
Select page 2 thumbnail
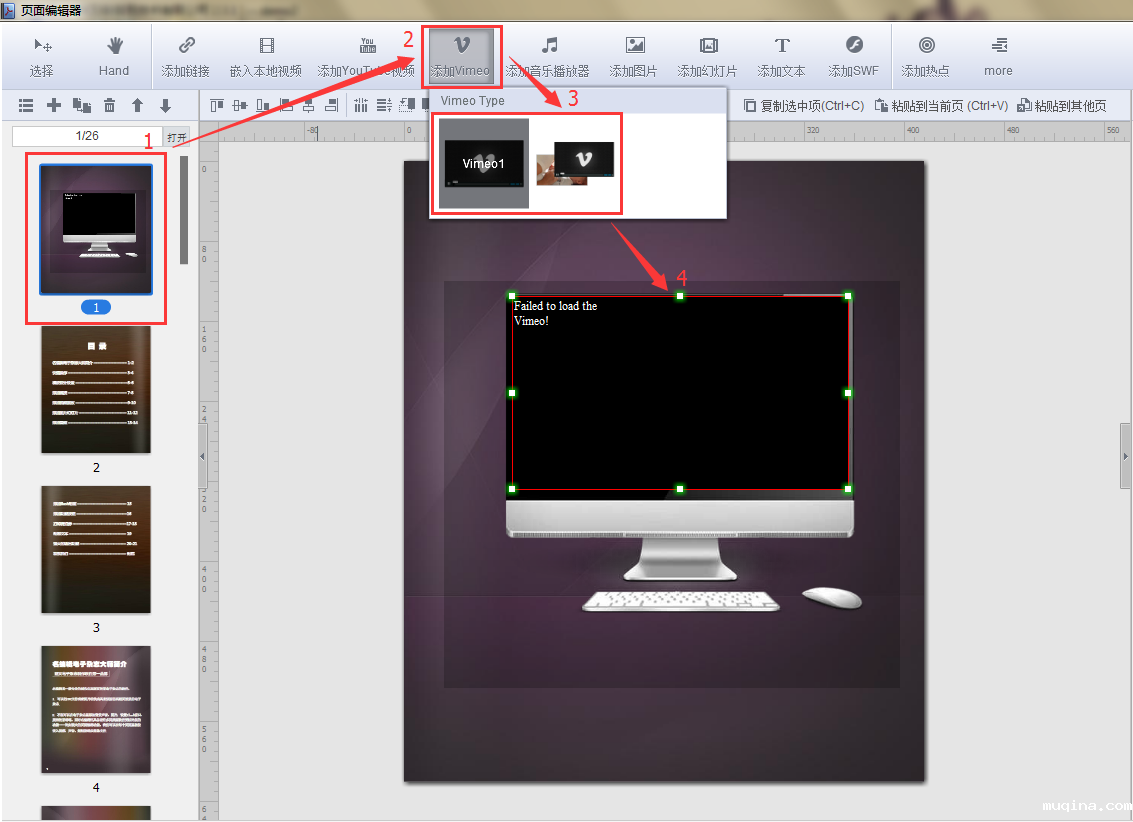(x=96, y=390)
